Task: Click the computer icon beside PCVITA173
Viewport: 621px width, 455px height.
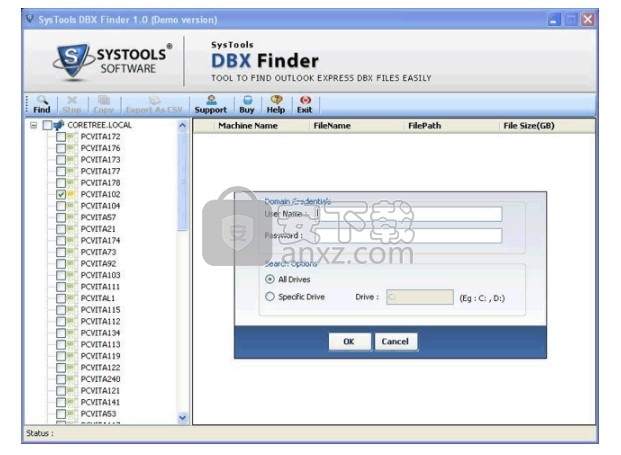Action: point(72,160)
